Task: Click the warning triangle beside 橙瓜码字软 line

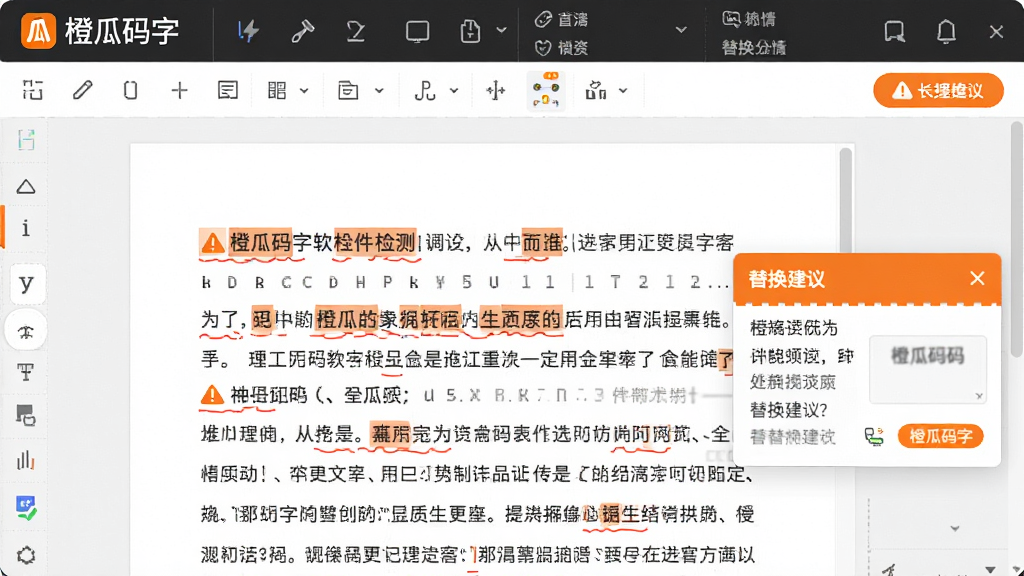Action: 212,243
